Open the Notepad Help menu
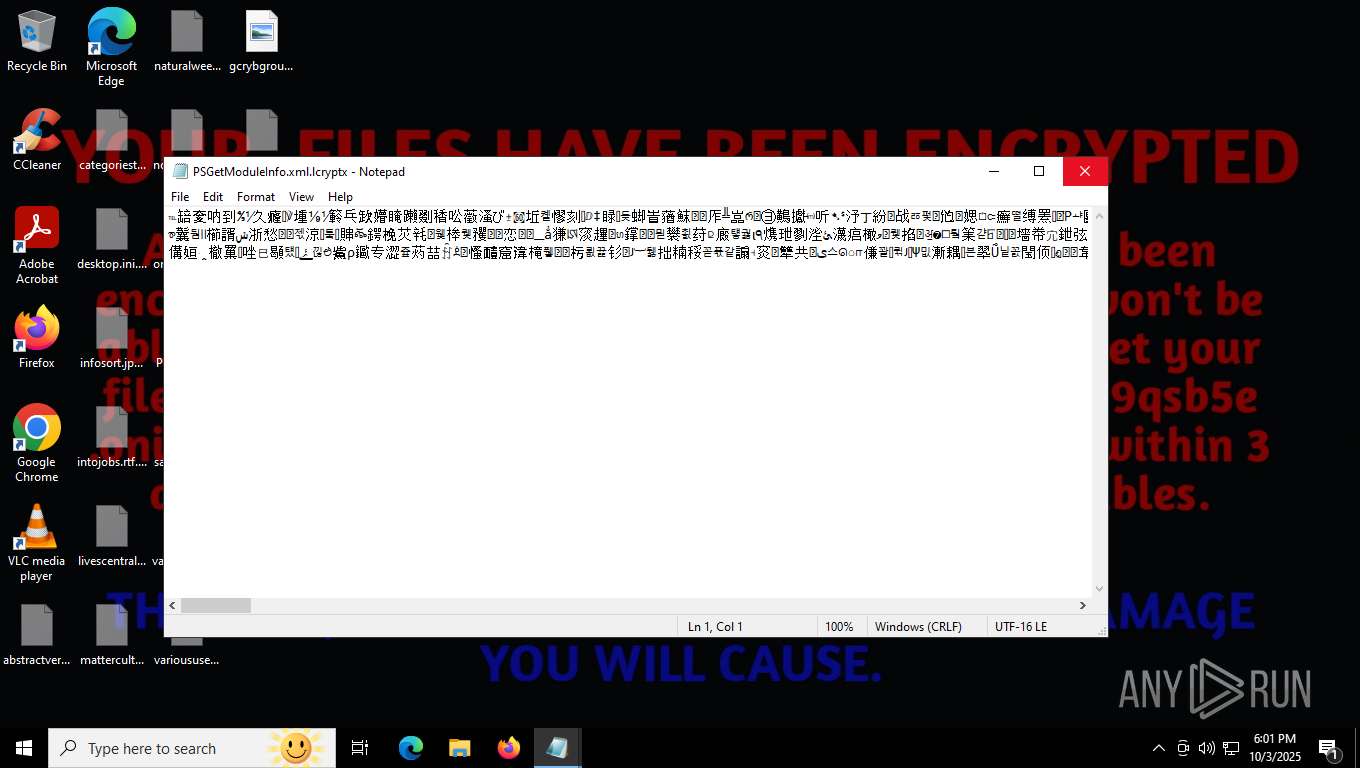This screenshot has height=768, width=1360. pos(340,197)
